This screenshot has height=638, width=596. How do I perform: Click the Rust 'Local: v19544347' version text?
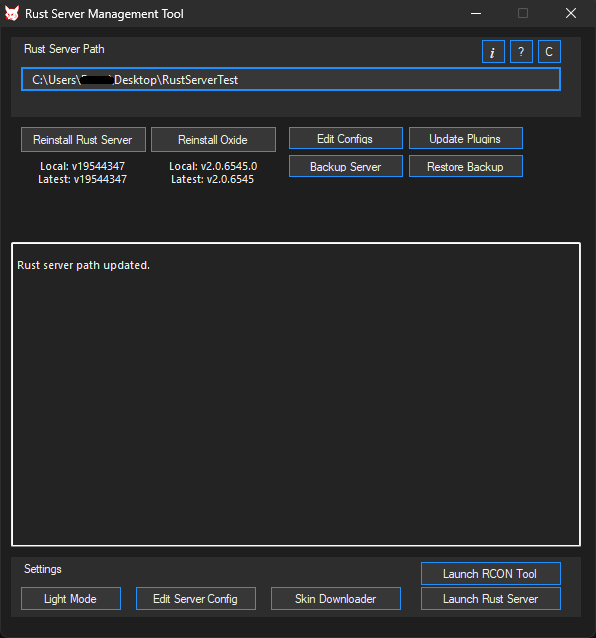(83, 166)
